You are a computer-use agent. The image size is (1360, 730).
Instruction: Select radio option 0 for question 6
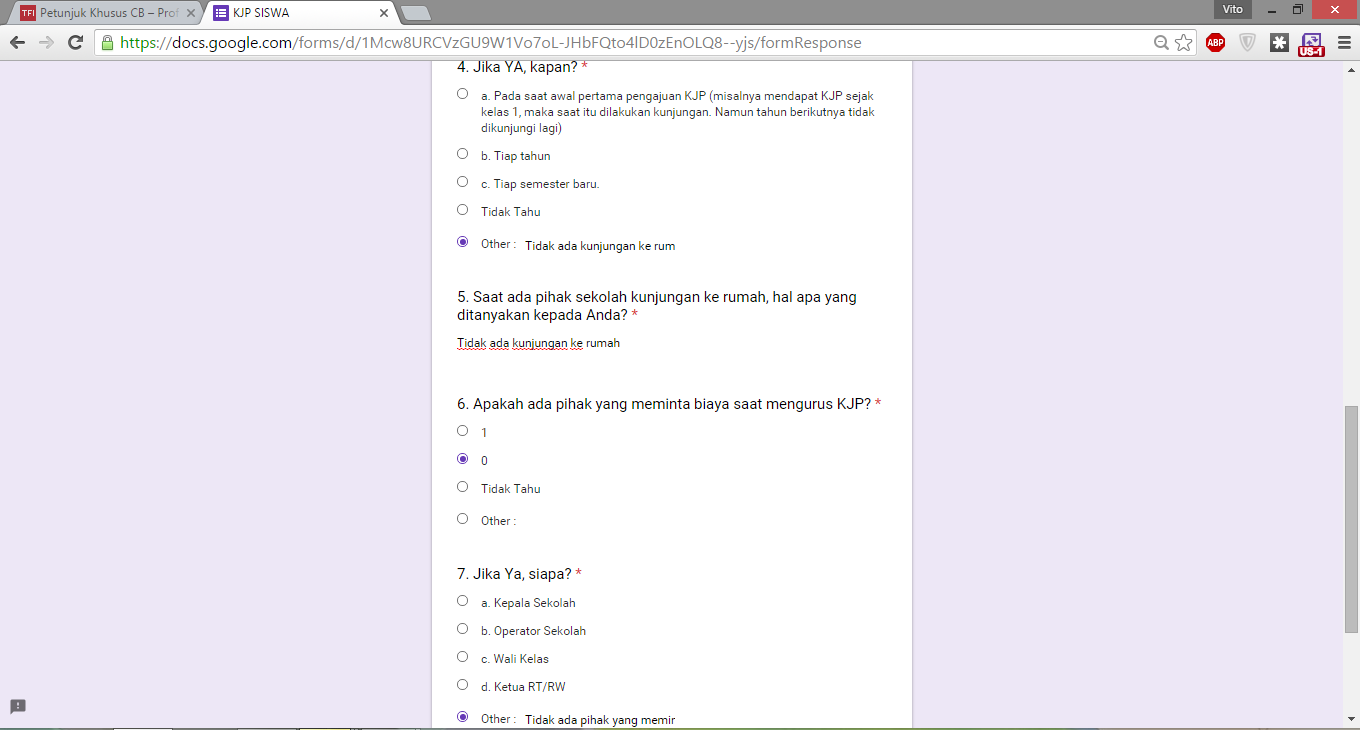tap(462, 459)
